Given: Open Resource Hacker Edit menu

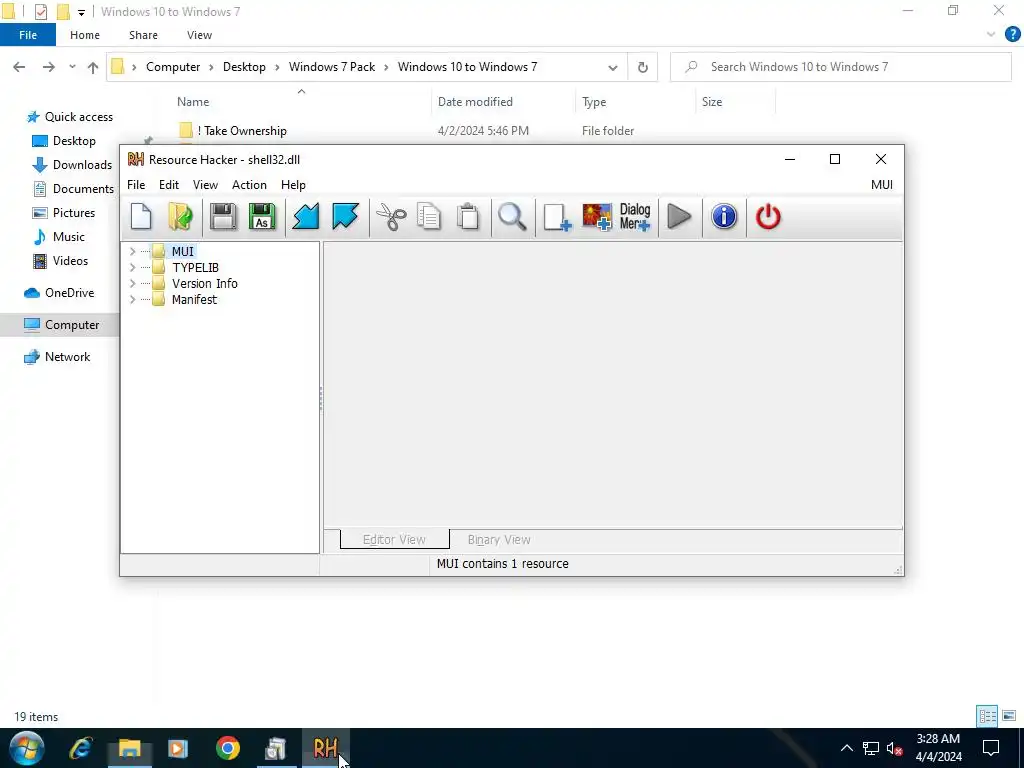Looking at the screenshot, I should 168,185.
